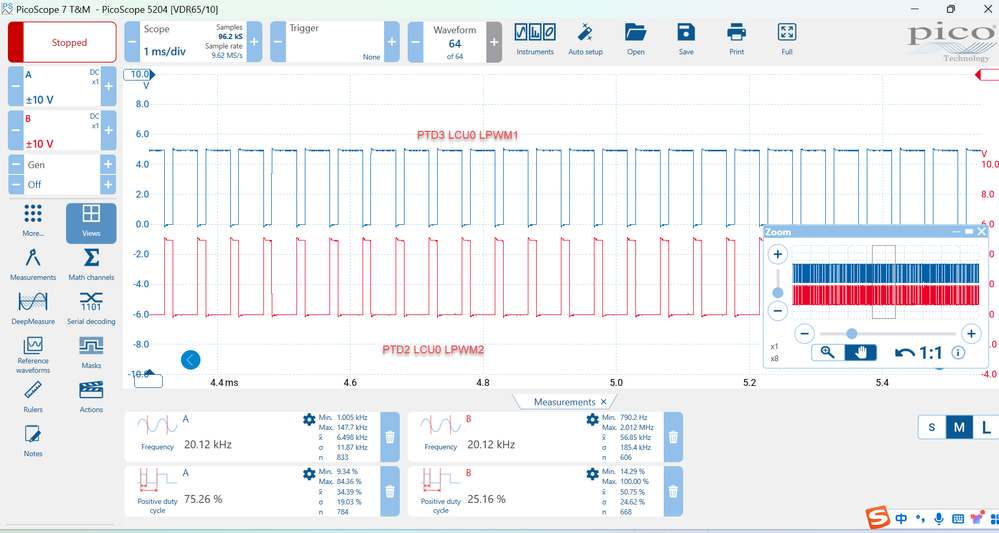The height and width of the screenshot is (533, 999).
Task: Open the Actions tool
Action: pos(91,397)
